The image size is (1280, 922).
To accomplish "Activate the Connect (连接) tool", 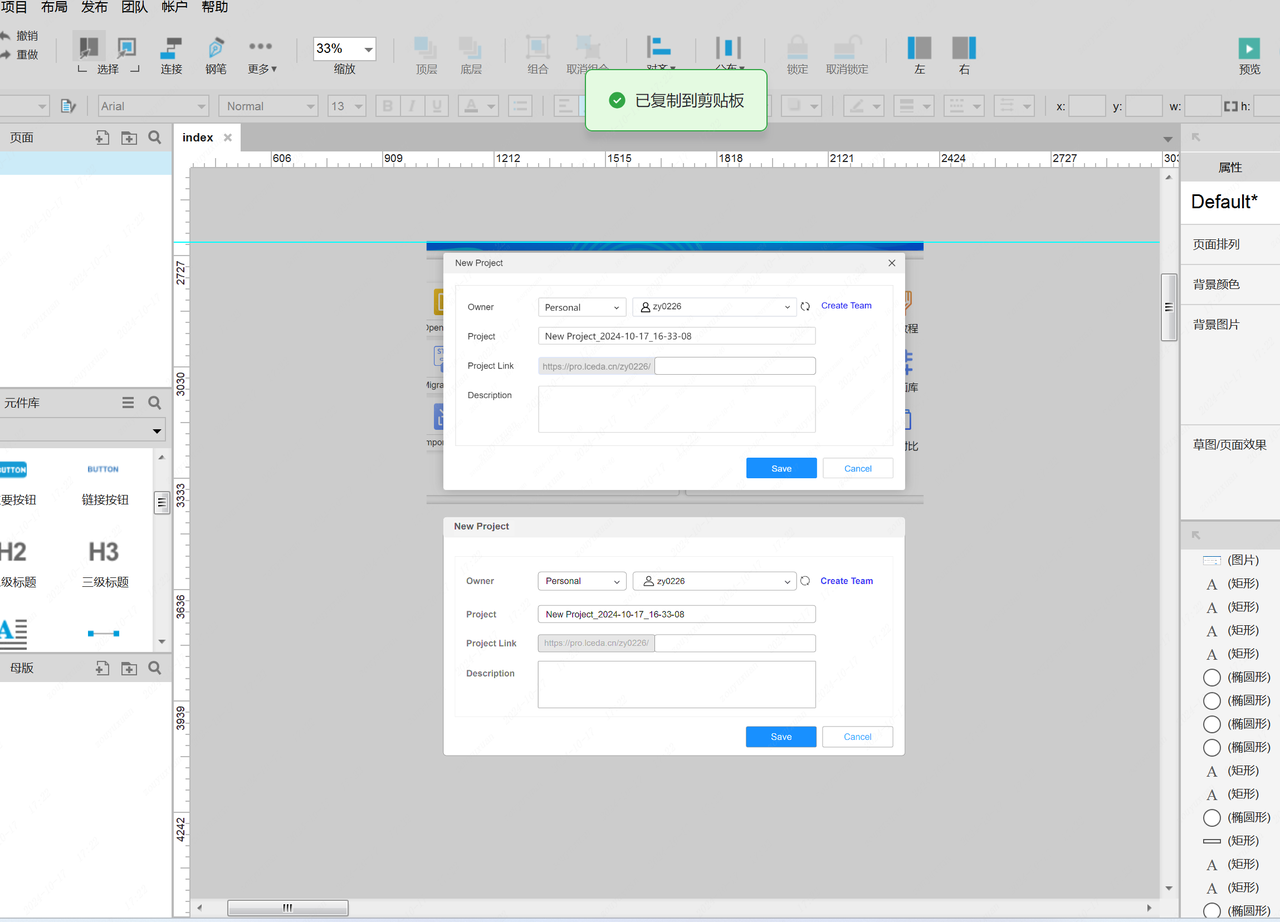I will tap(171, 47).
